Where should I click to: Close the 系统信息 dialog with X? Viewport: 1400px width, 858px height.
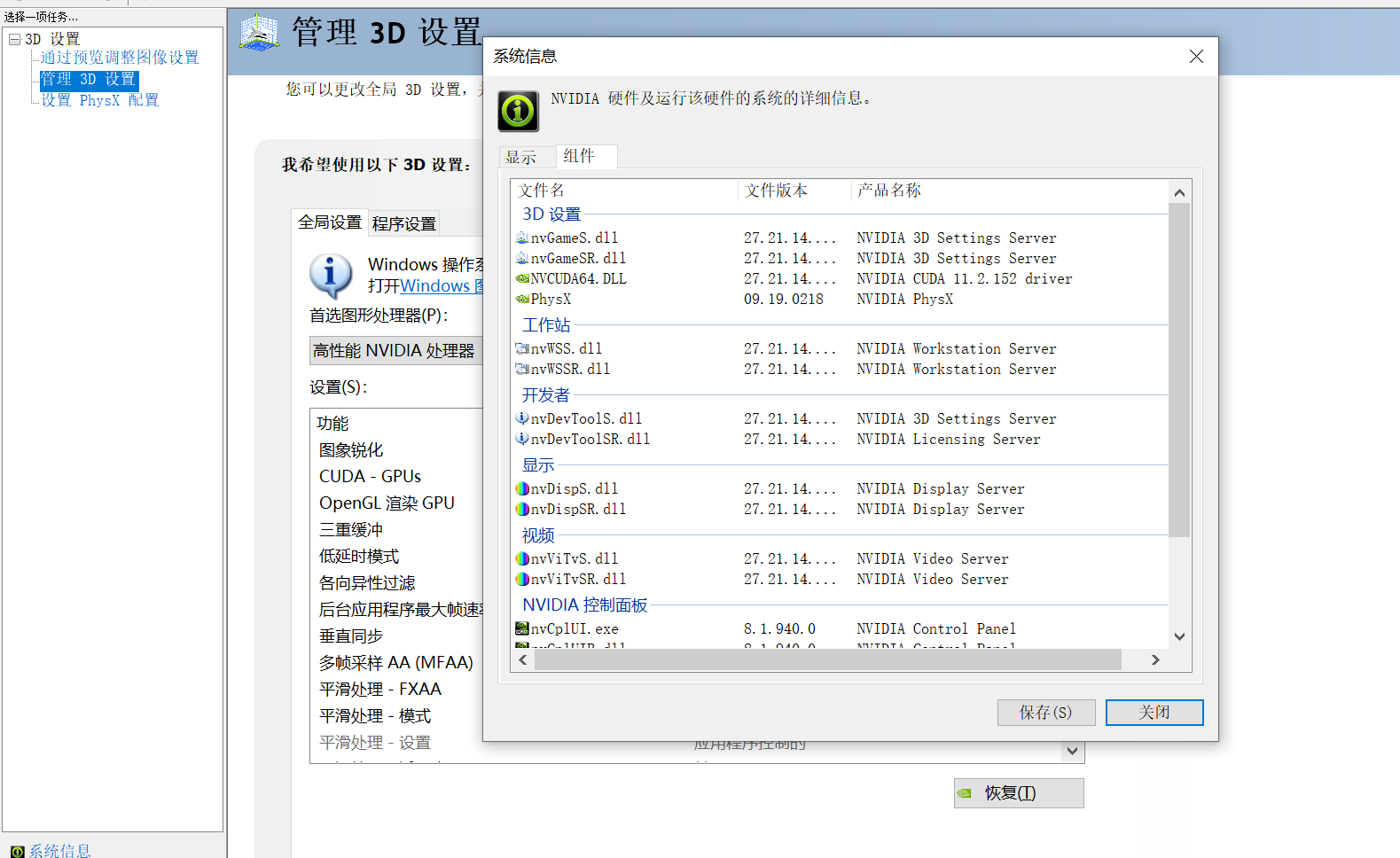point(1196,57)
